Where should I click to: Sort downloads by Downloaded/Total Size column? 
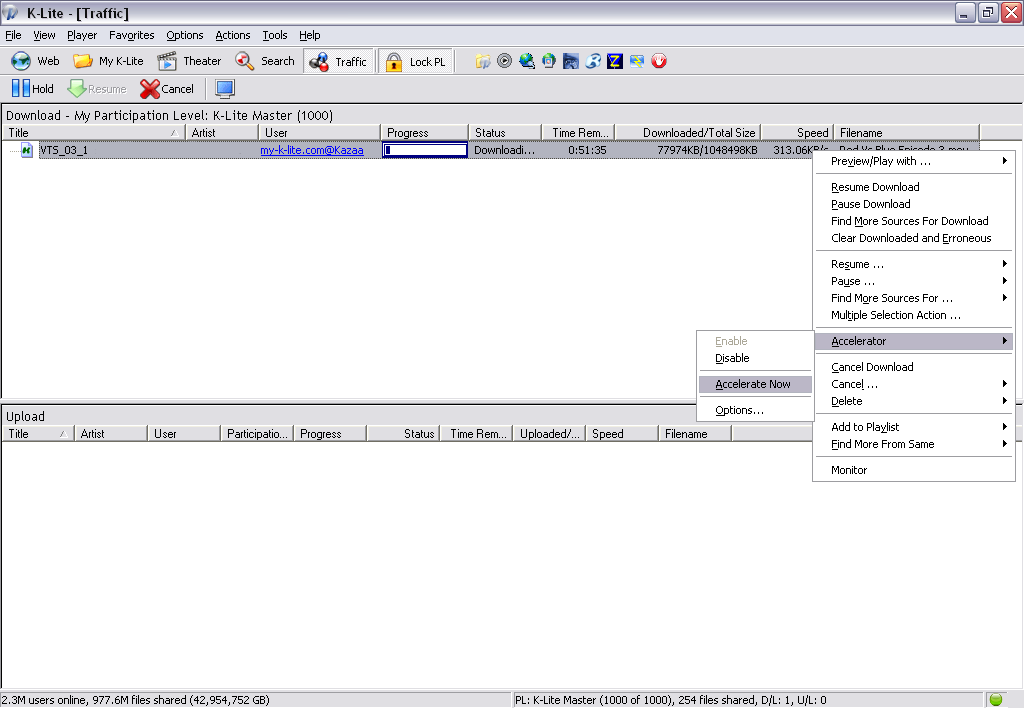point(688,133)
